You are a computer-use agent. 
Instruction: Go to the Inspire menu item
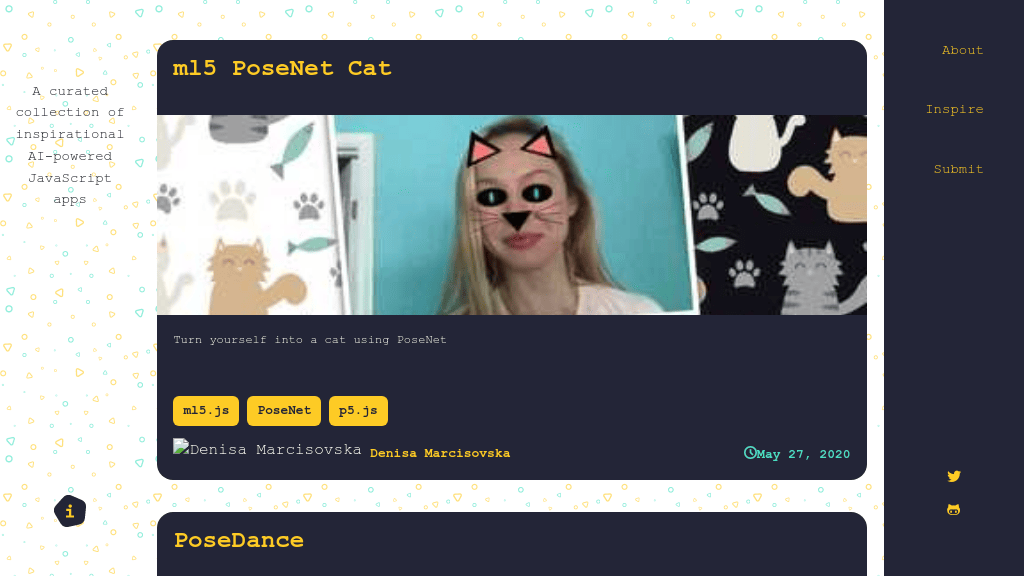(x=954, y=109)
